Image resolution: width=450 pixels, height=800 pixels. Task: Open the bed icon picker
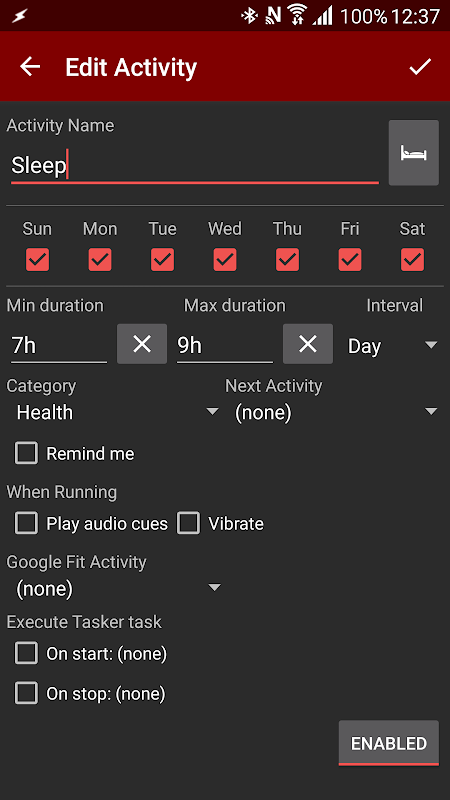(x=413, y=153)
